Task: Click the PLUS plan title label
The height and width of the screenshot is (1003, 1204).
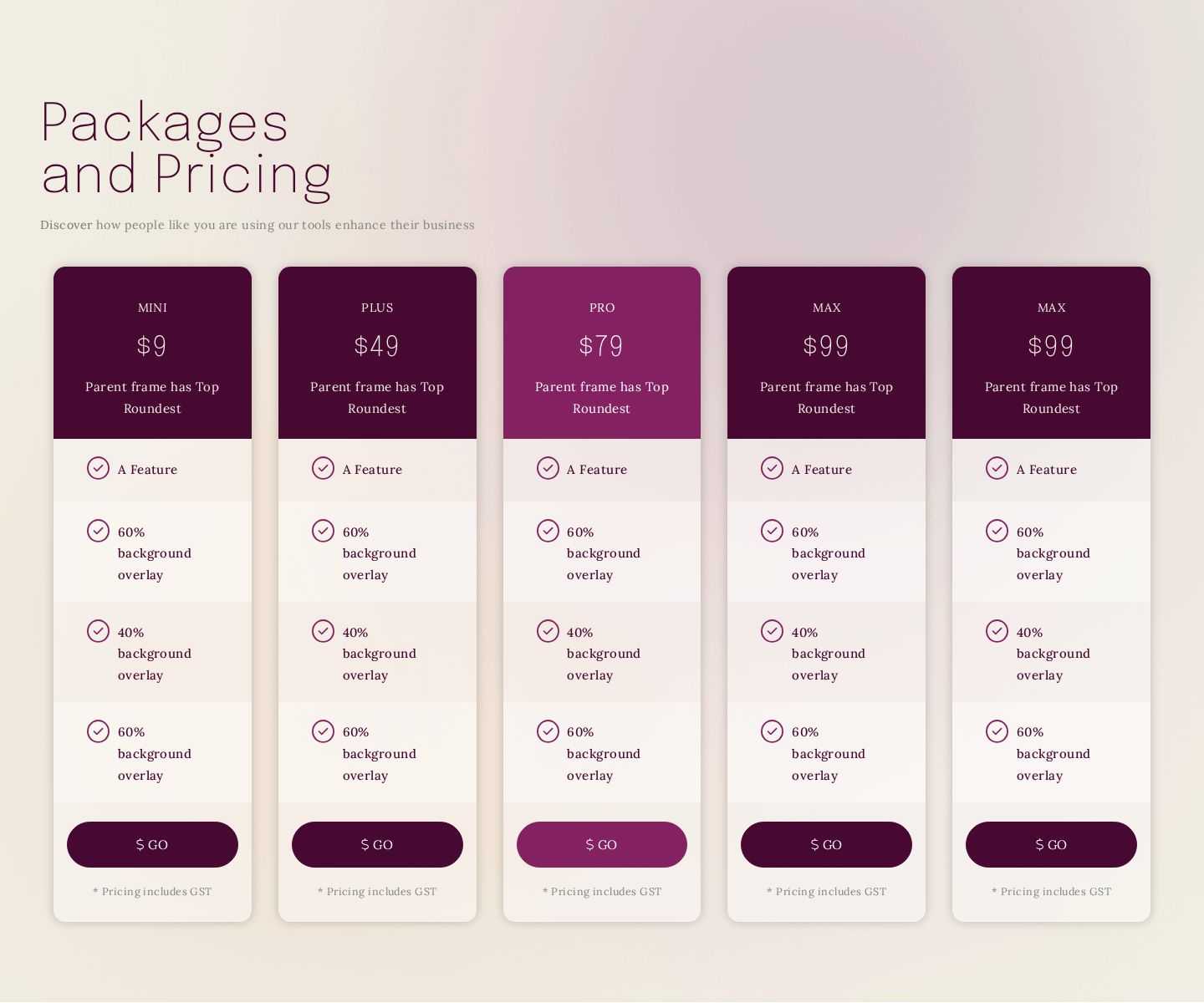Action: (377, 308)
